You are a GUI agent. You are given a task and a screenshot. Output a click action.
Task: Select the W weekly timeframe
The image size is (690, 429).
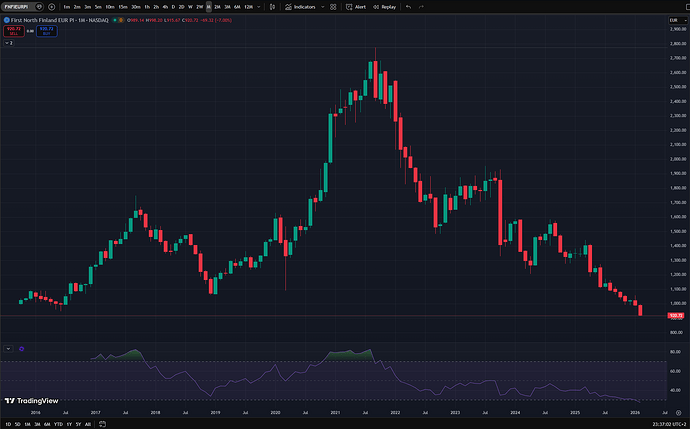[191, 7]
